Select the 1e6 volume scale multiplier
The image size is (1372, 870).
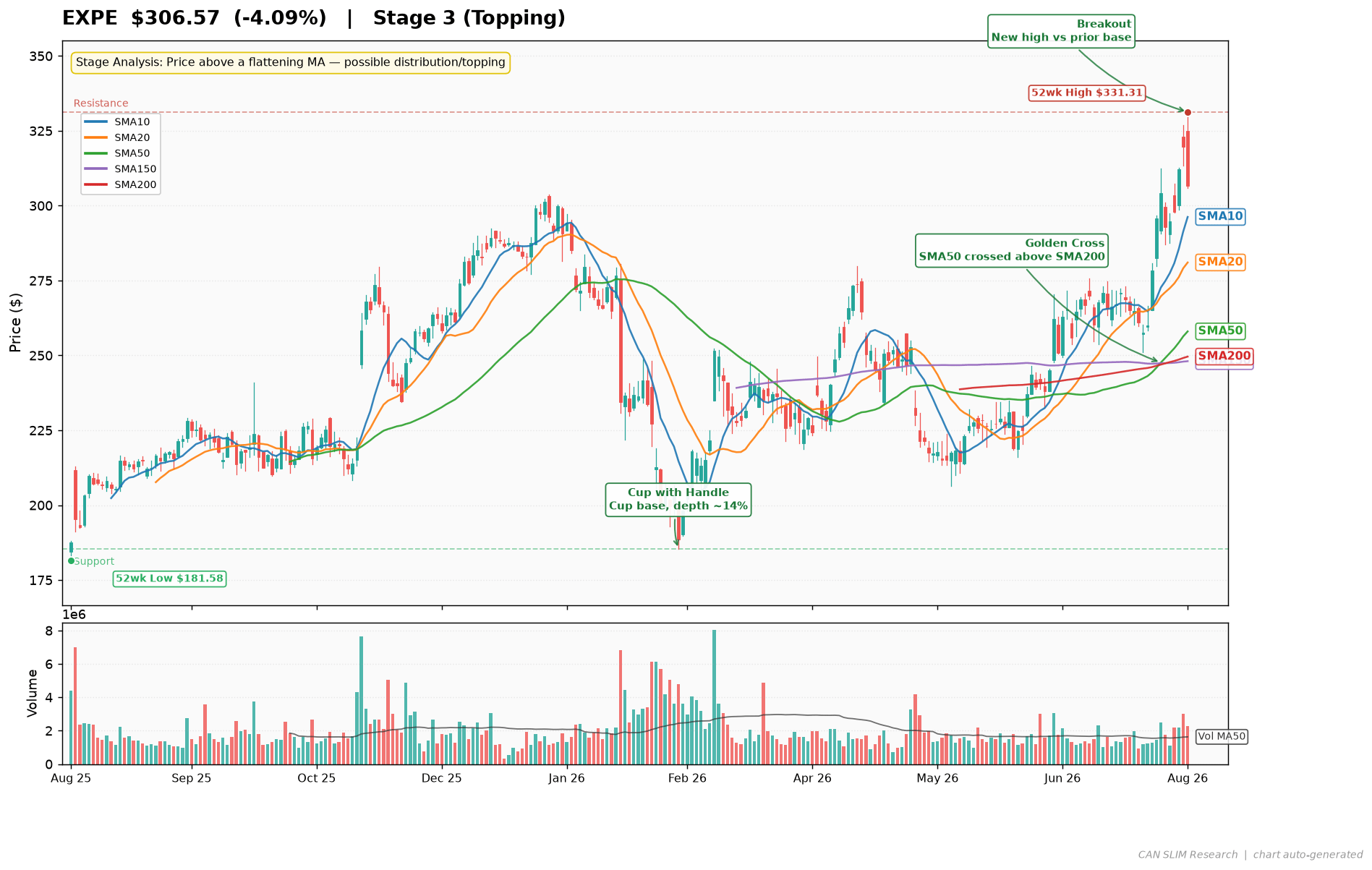tap(74, 615)
